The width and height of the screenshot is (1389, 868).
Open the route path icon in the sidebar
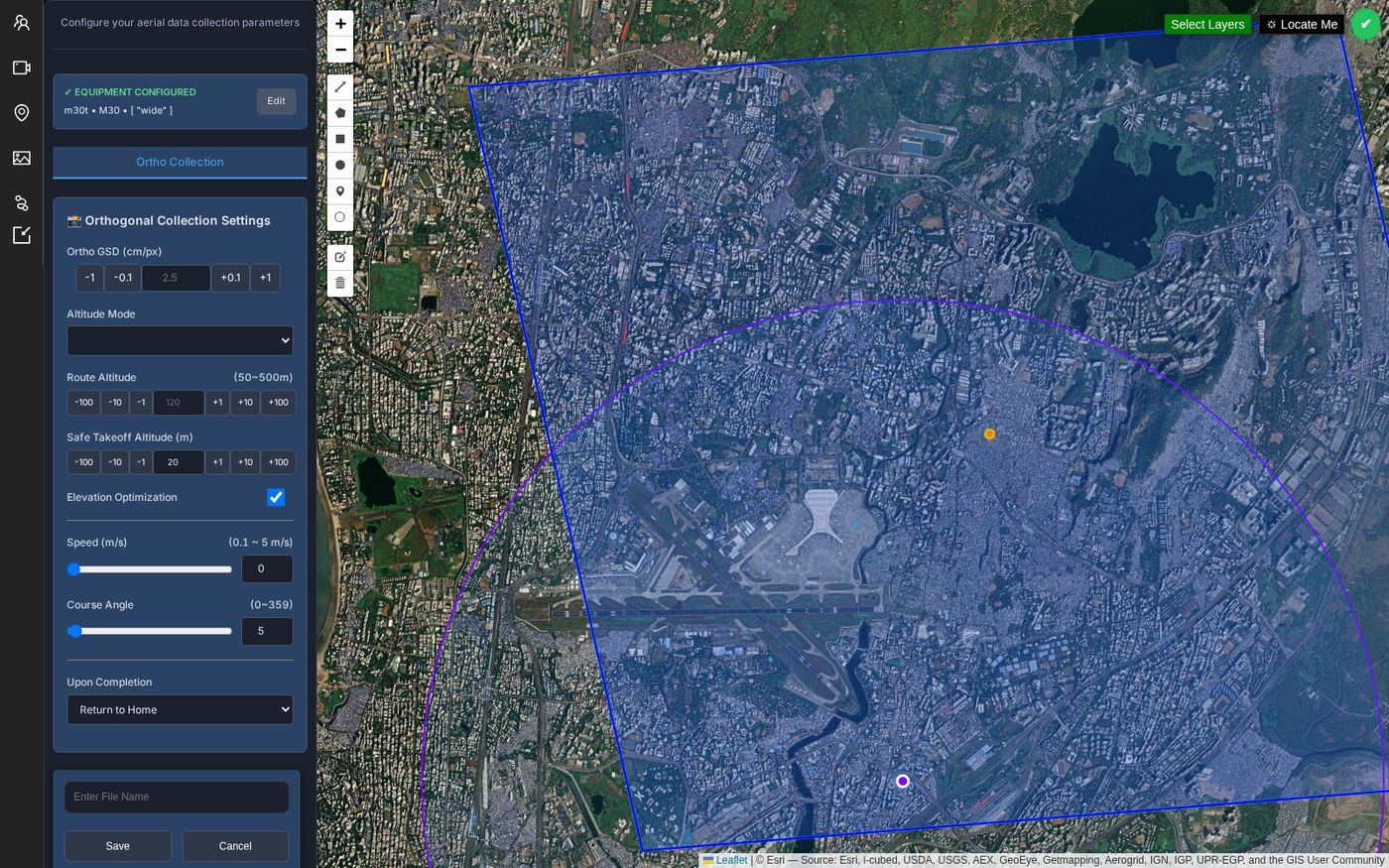pyautogui.click(x=22, y=202)
